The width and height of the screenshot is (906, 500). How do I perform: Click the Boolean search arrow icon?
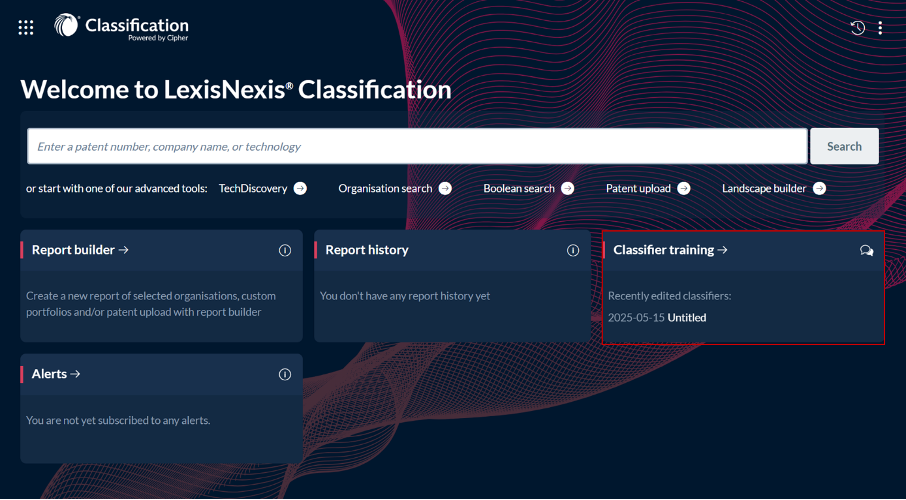point(567,188)
